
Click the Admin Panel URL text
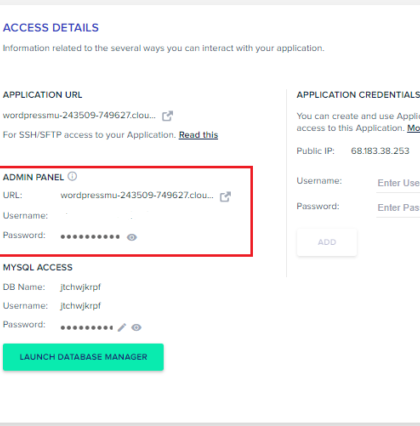pyautogui.click(x=137, y=195)
